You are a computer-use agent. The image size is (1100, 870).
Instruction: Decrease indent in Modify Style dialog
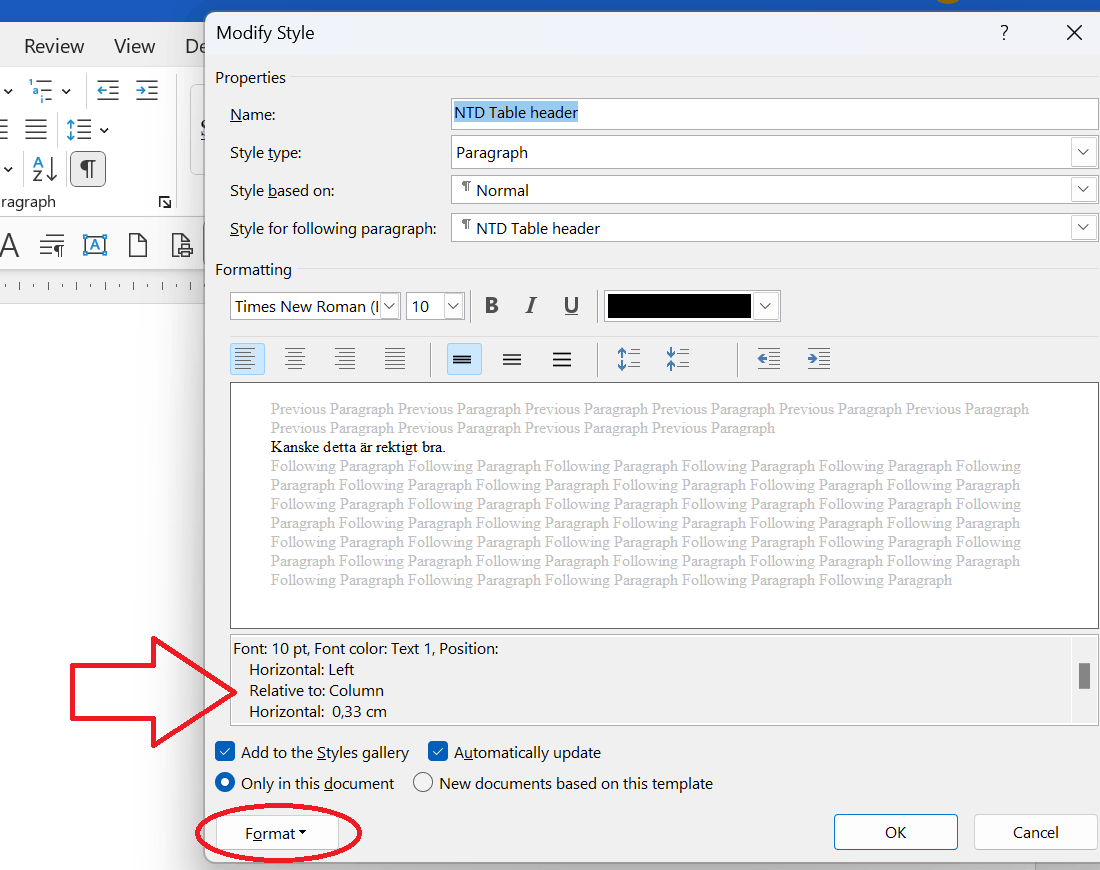point(769,359)
